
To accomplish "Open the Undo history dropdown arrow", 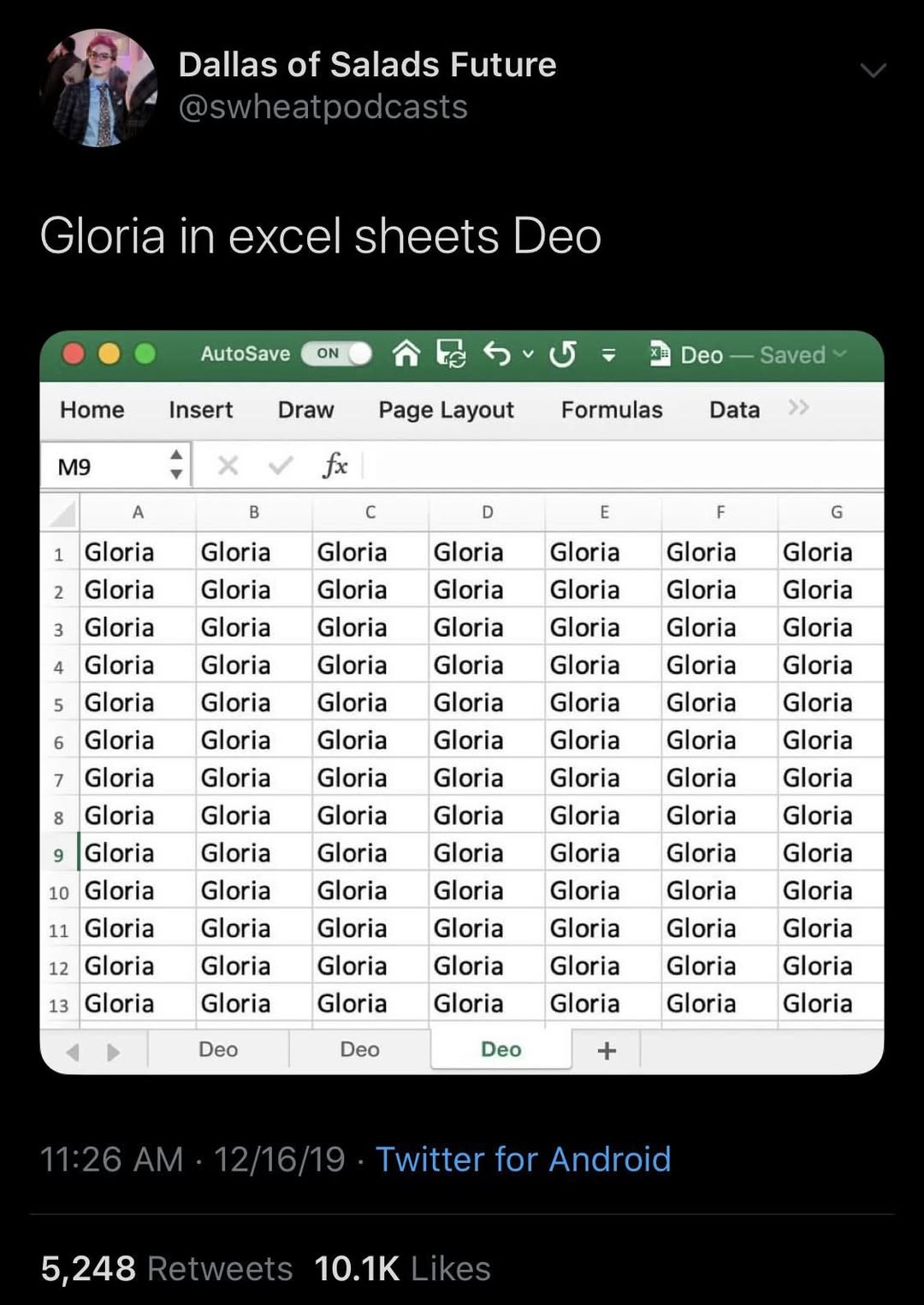I will click(529, 354).
